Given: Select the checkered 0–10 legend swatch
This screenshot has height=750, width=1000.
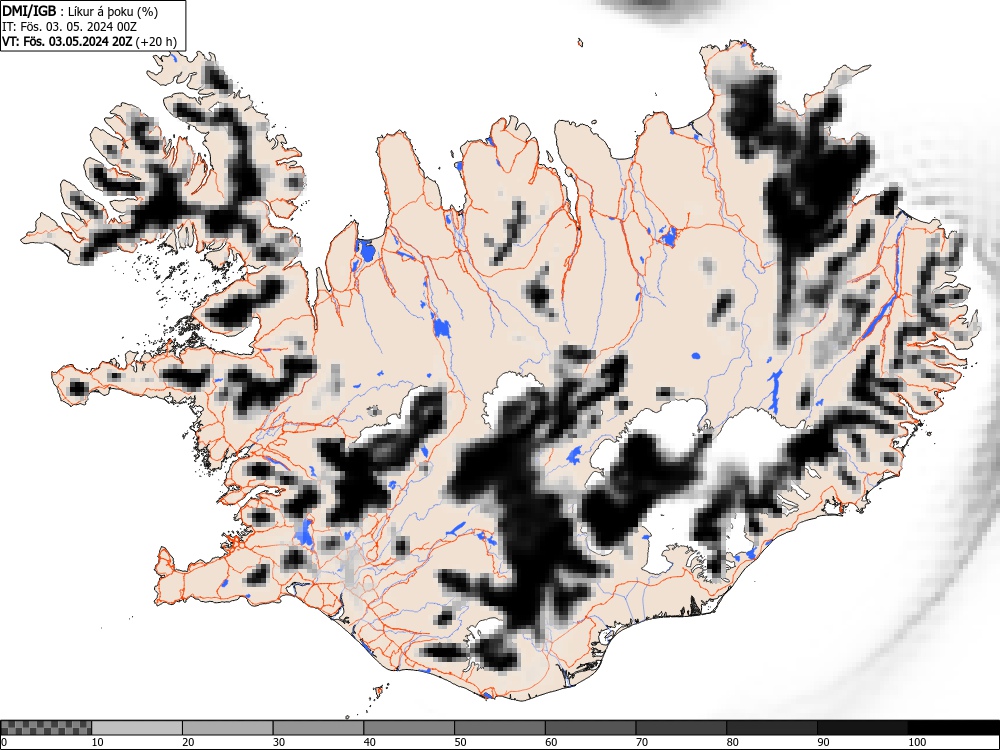Looking at the screenshot, I should click(x=46, y=728).
